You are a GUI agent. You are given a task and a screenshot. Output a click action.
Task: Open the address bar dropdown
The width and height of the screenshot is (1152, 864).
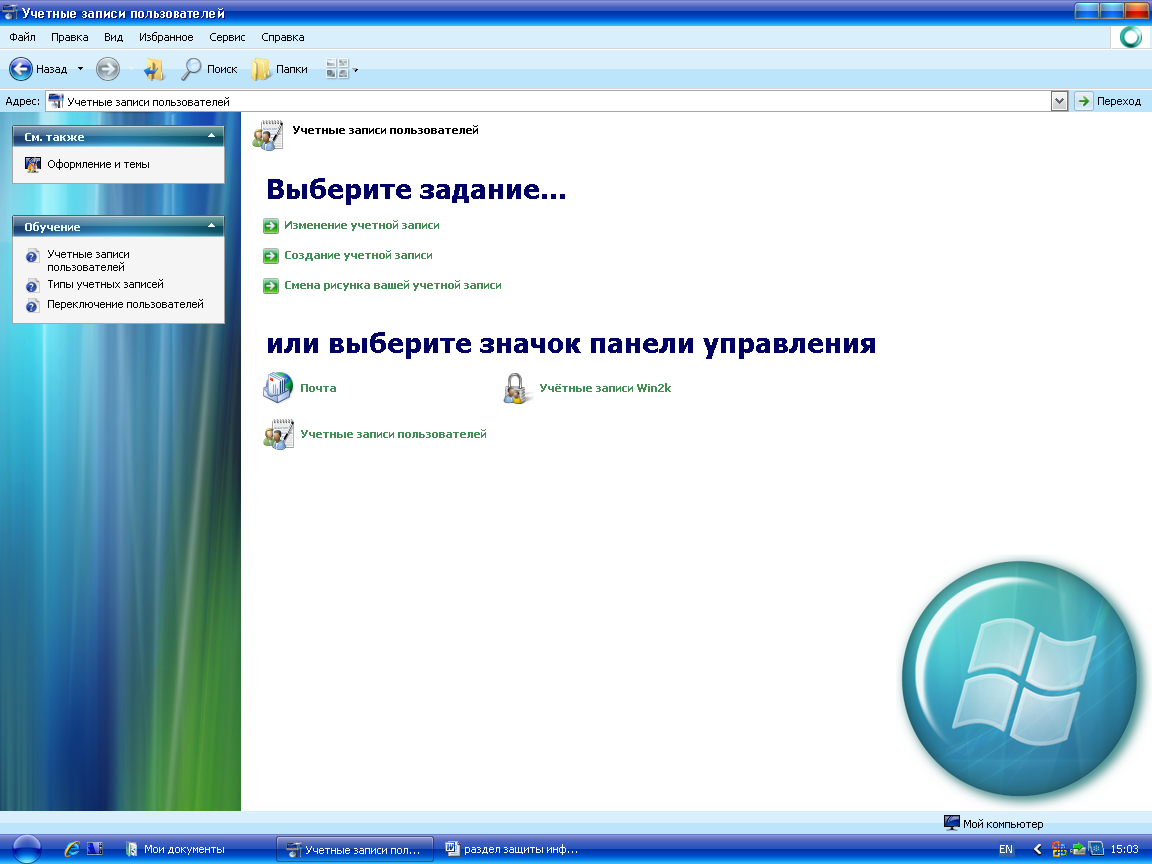(1059, 101)
